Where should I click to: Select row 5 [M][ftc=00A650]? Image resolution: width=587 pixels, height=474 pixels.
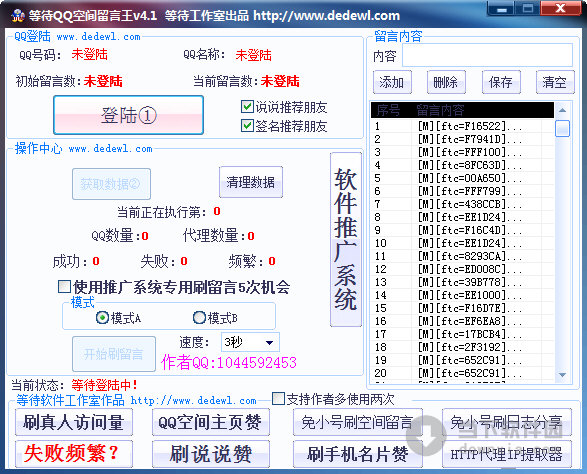coord(462,178)
